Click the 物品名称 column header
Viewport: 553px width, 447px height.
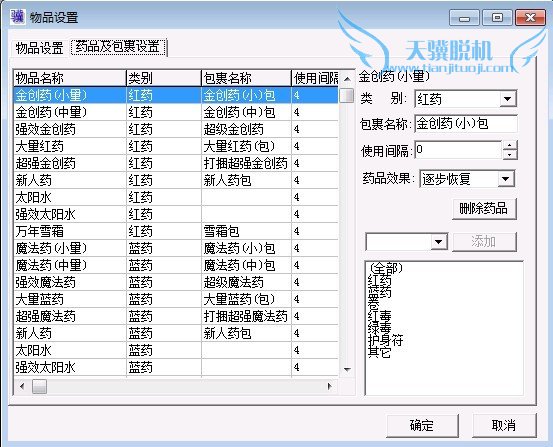(70, 78)
